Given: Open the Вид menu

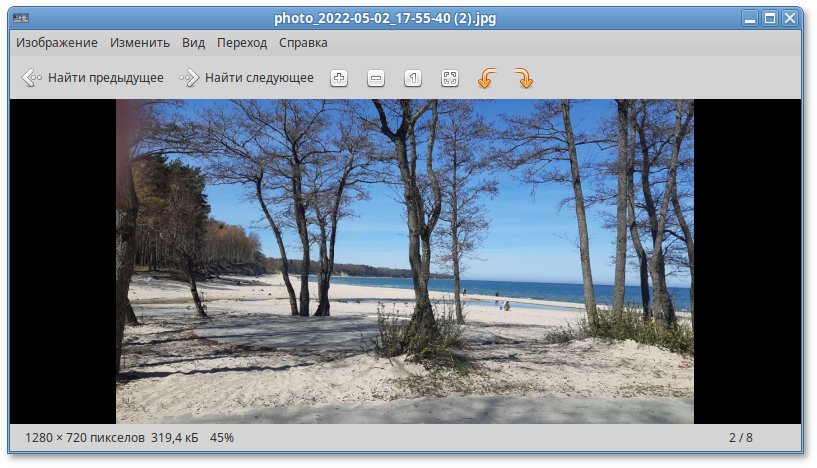Looking at the screenshot, I should [194, 43].
